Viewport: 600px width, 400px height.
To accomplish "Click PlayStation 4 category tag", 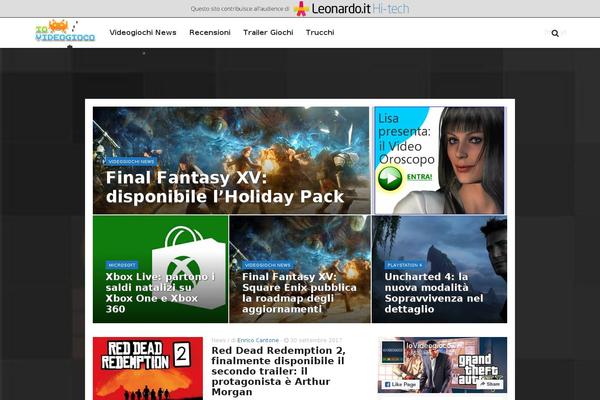I will 404,265.
